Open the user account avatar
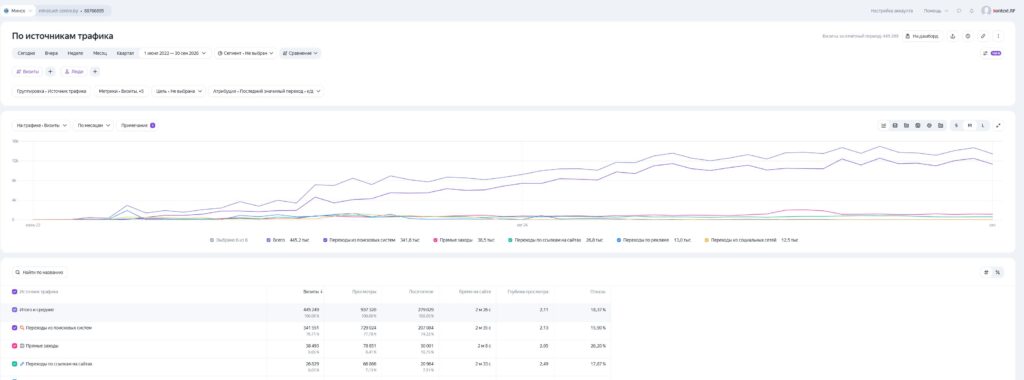 coord(985,10)
